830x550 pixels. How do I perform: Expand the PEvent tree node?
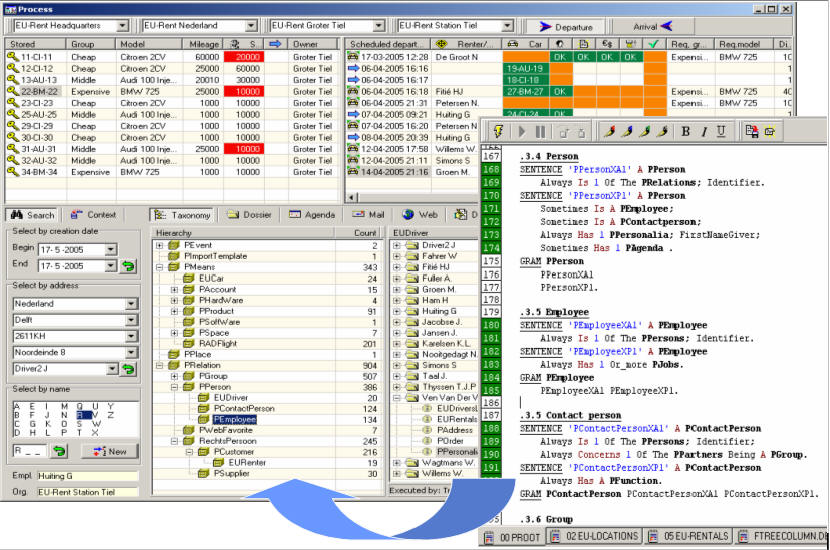[x=161, y=245]
